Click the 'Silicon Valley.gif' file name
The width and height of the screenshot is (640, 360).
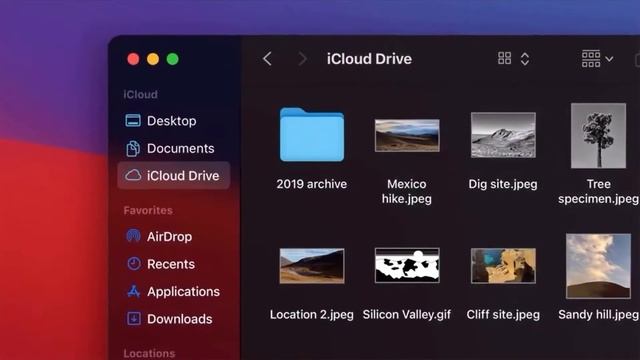407,315
